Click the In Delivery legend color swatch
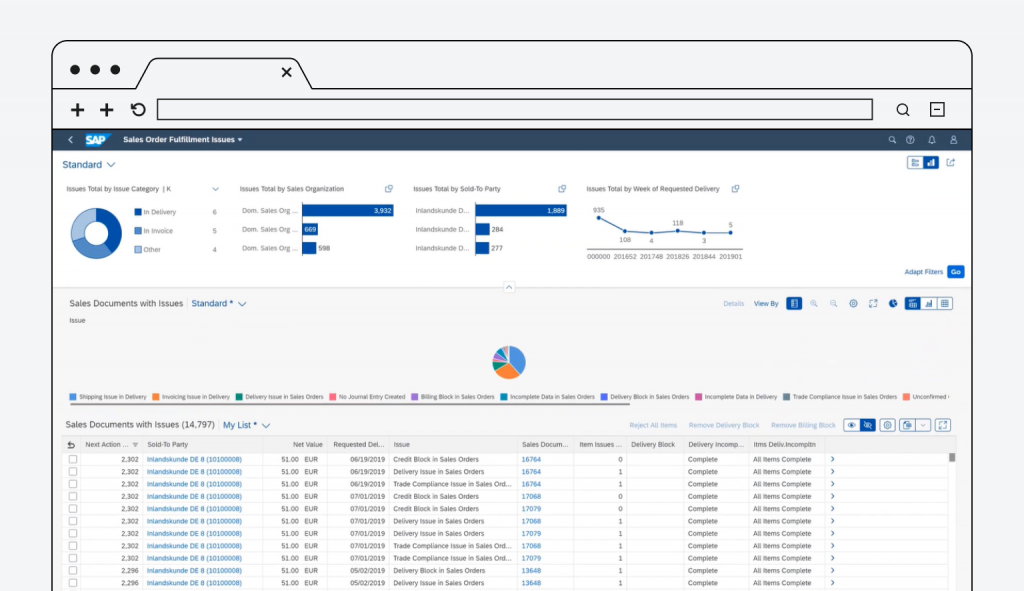This screenshot has height=591, width=1024. coord(138,212)
